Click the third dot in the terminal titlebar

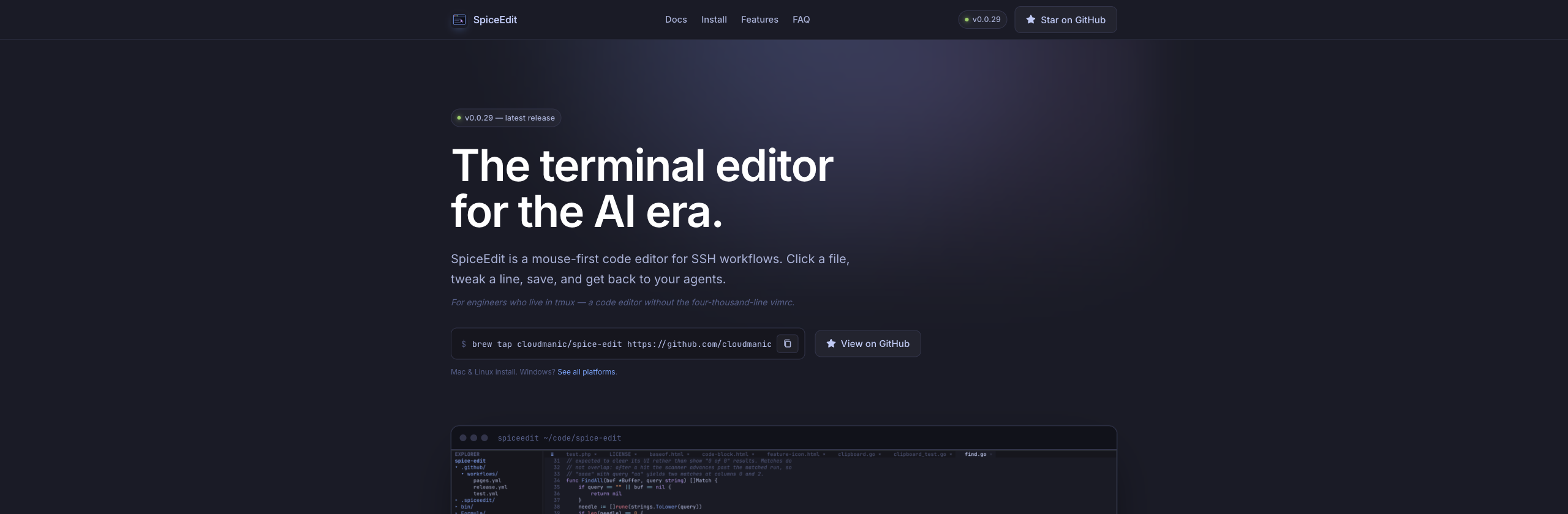(x=484, y=438)
